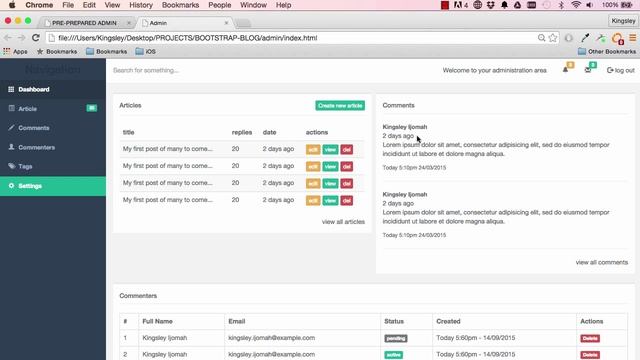Open the Apple menu
The height and width of the screenshot is (360, 640).
point(12,5)
